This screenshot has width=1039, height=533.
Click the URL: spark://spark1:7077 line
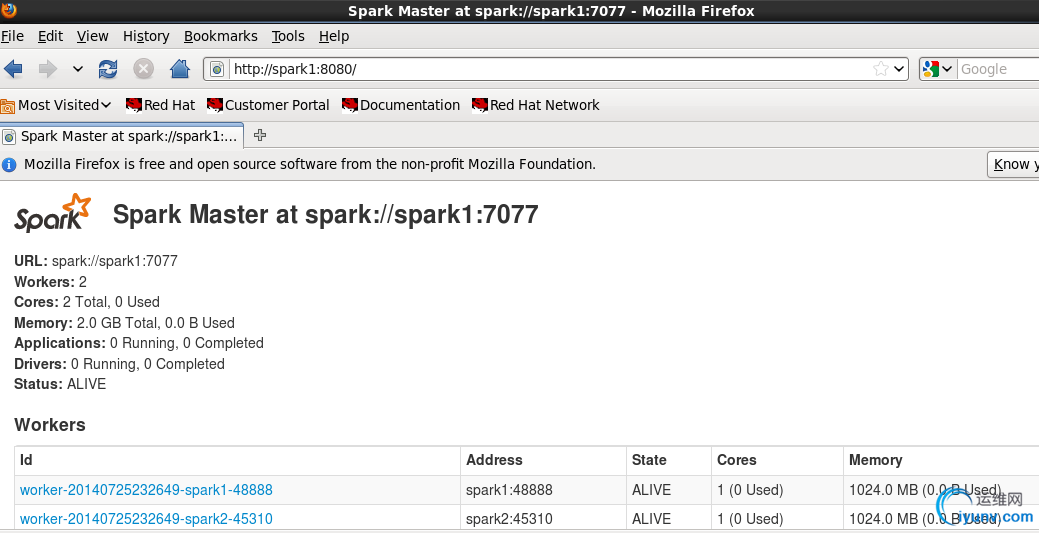point(96,261)
